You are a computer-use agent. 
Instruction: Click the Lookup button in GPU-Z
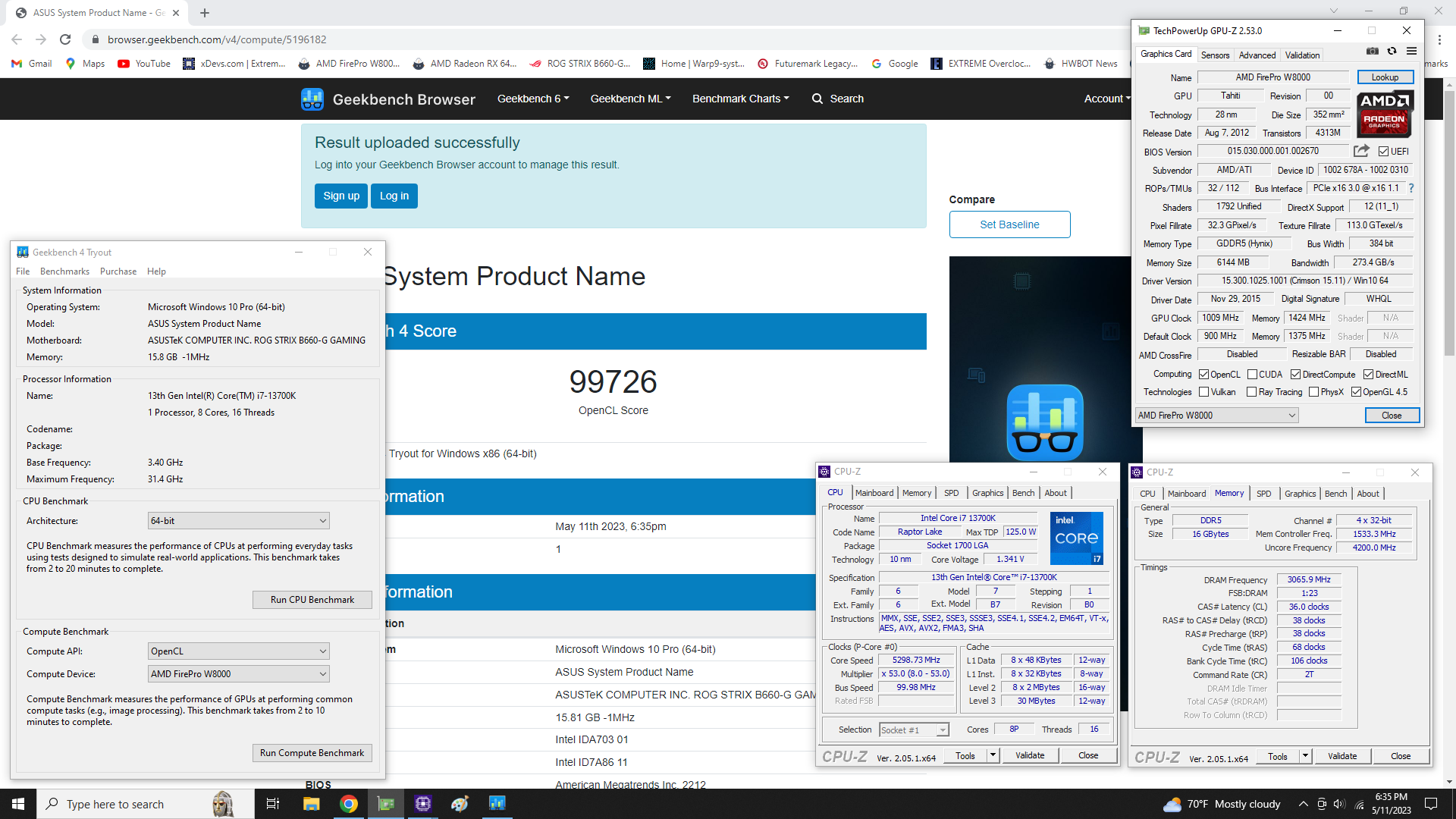point(1385,77)
